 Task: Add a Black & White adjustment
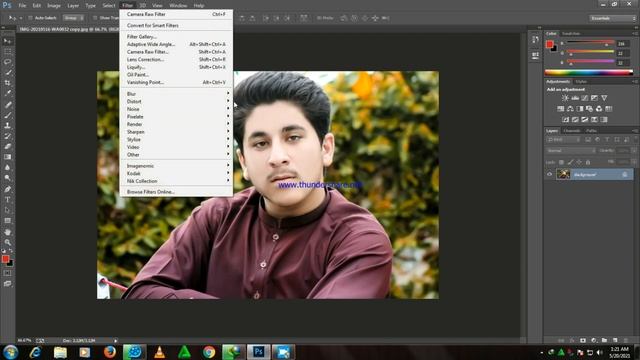(x=580, y=109)
